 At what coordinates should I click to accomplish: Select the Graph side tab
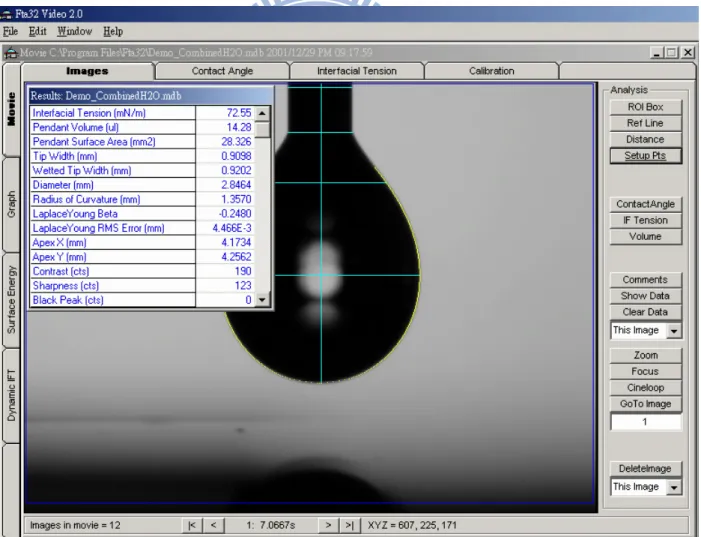point(11,204)
